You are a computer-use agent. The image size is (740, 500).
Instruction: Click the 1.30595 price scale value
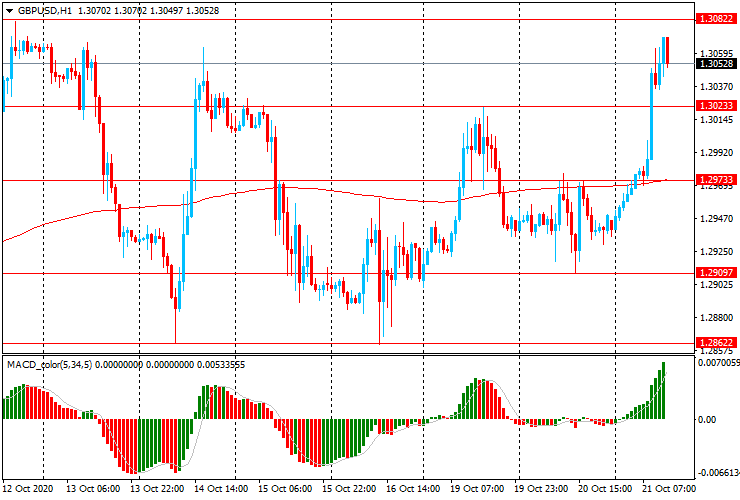(716, 53)
